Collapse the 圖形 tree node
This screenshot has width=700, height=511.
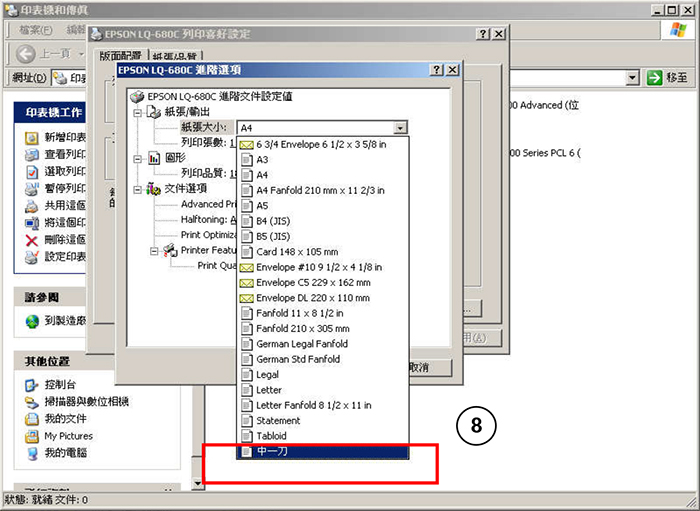[x=138, y=159]
